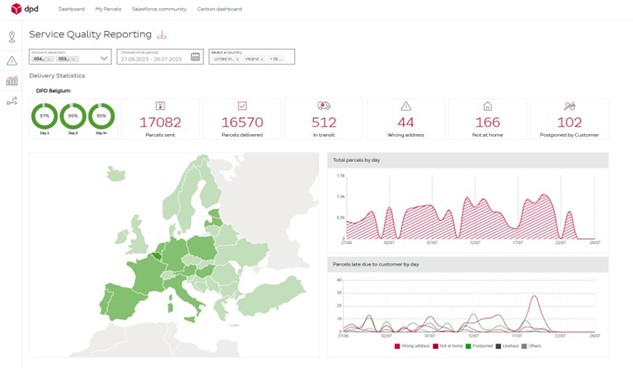Select the bar chart sidebar icon

click(x=12, y=81)
